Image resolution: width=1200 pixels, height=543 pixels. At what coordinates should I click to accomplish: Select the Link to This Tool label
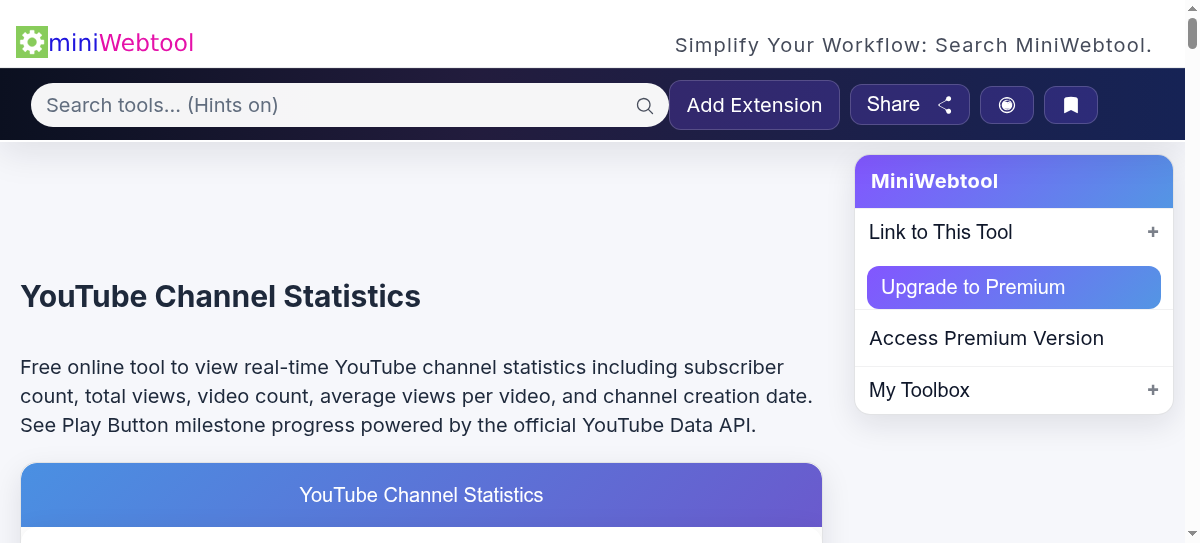pyautogui.click(x=940, y=232)
